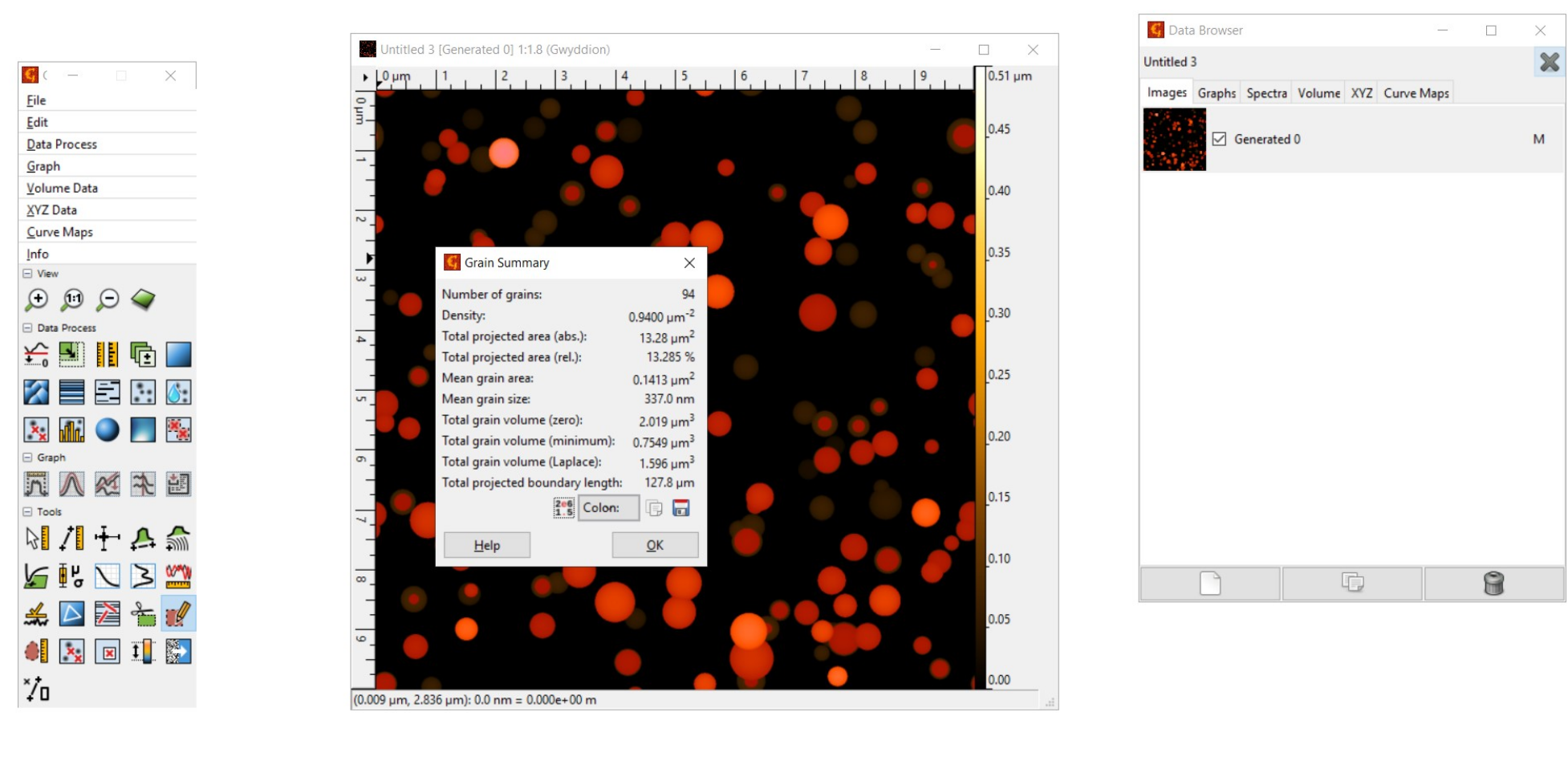Click the false color scale bar
Screen dimensions: 1568x761
point(980,377)
